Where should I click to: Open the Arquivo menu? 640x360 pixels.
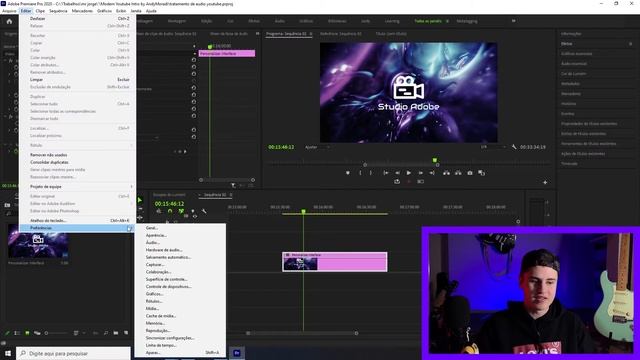pos(9,11)
